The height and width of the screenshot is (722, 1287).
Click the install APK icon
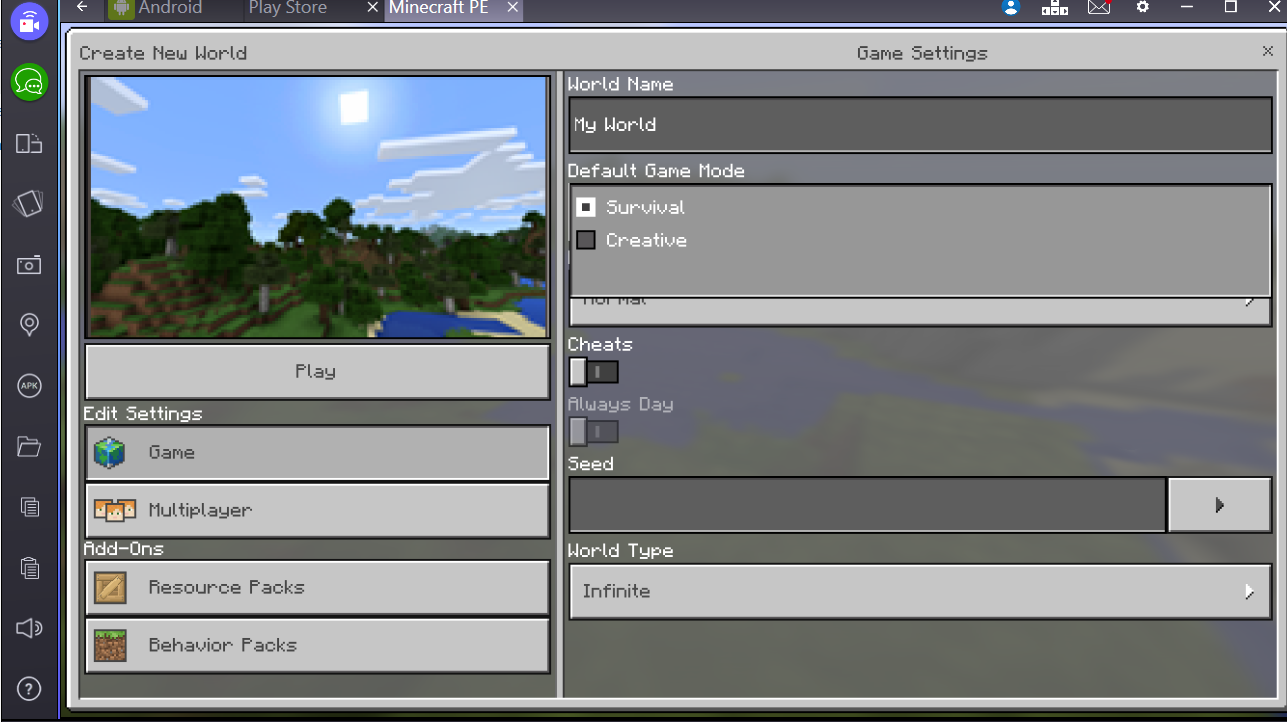pos(29,386)
